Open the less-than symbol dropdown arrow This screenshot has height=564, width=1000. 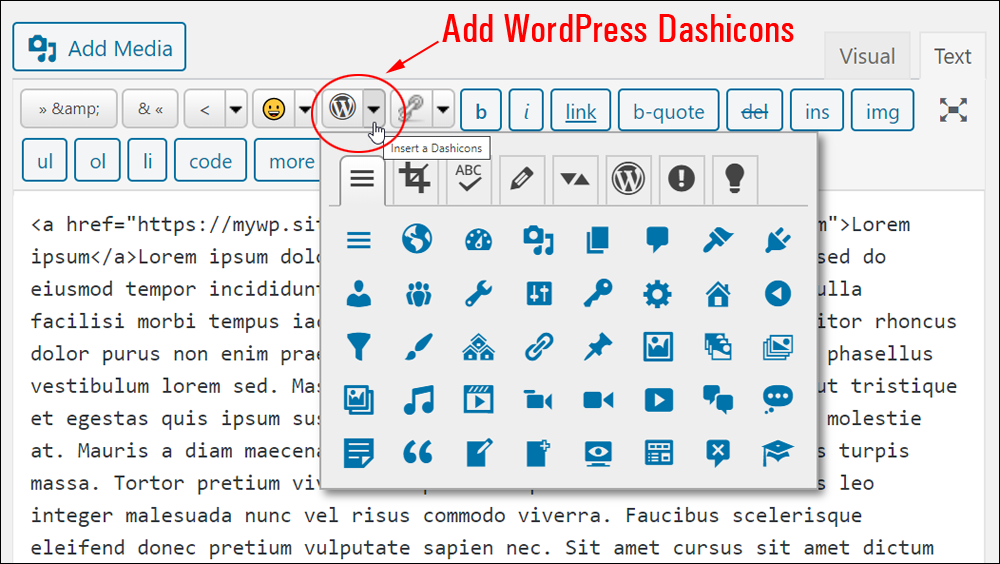tap(235, 109)
